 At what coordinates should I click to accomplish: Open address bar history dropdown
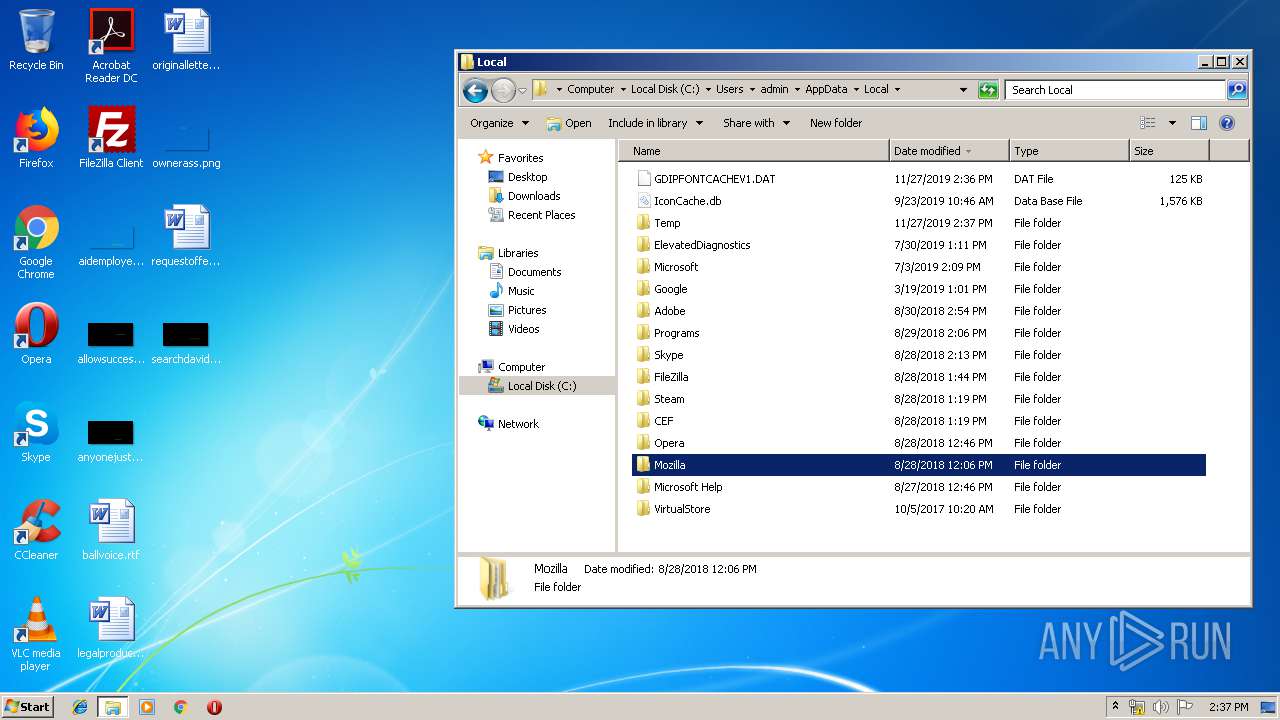coord(963,90)
